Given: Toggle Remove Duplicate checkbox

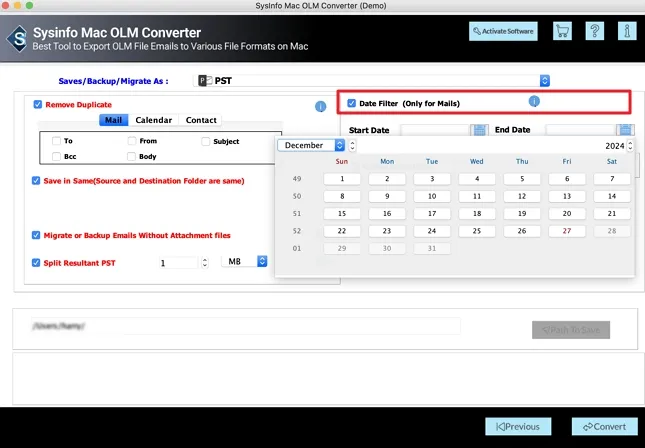Looking at the screenshot, I should click(x=38, y=104).
